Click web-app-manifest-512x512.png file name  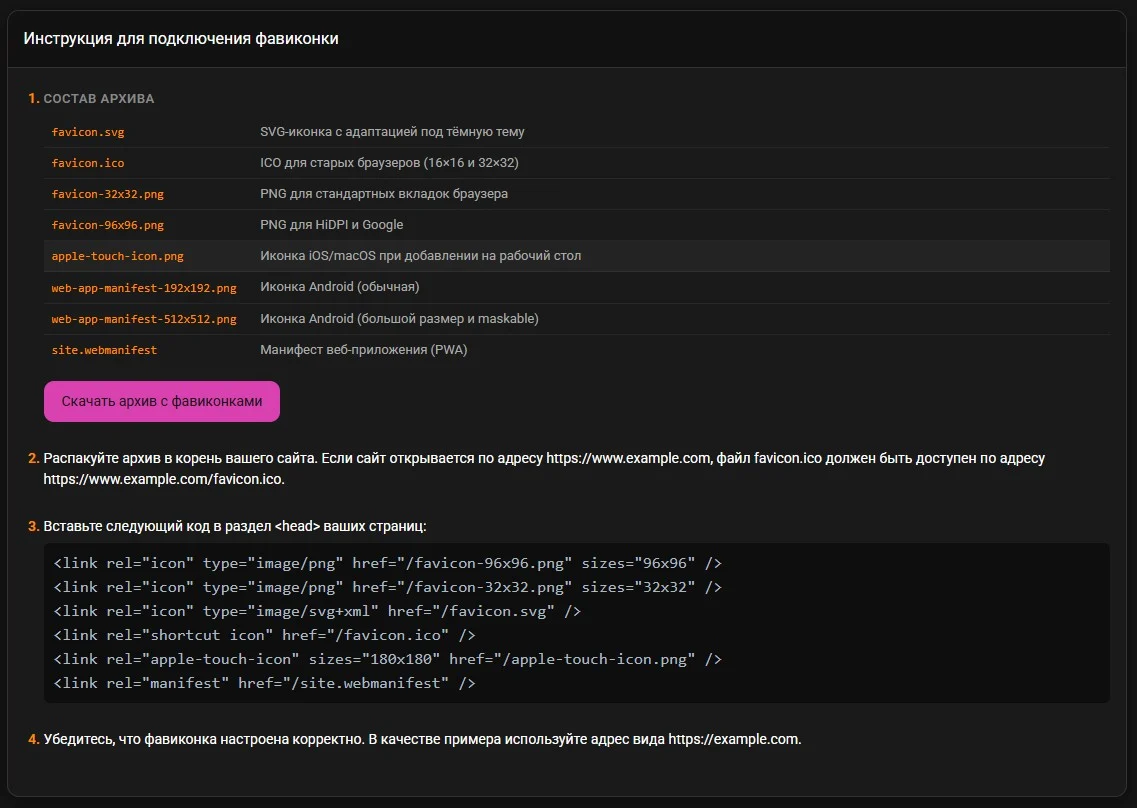click(144, 319)
